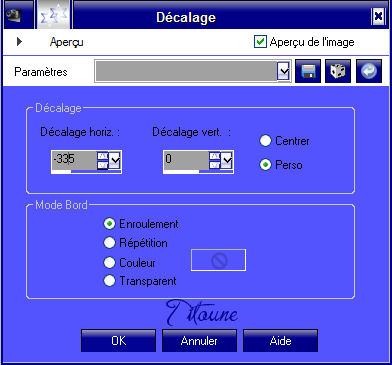Image resolution: width=392 pixels, height=365 pixels.
Task: Click the Décalage horiz. value field
Action: click(x=74, y=160)
